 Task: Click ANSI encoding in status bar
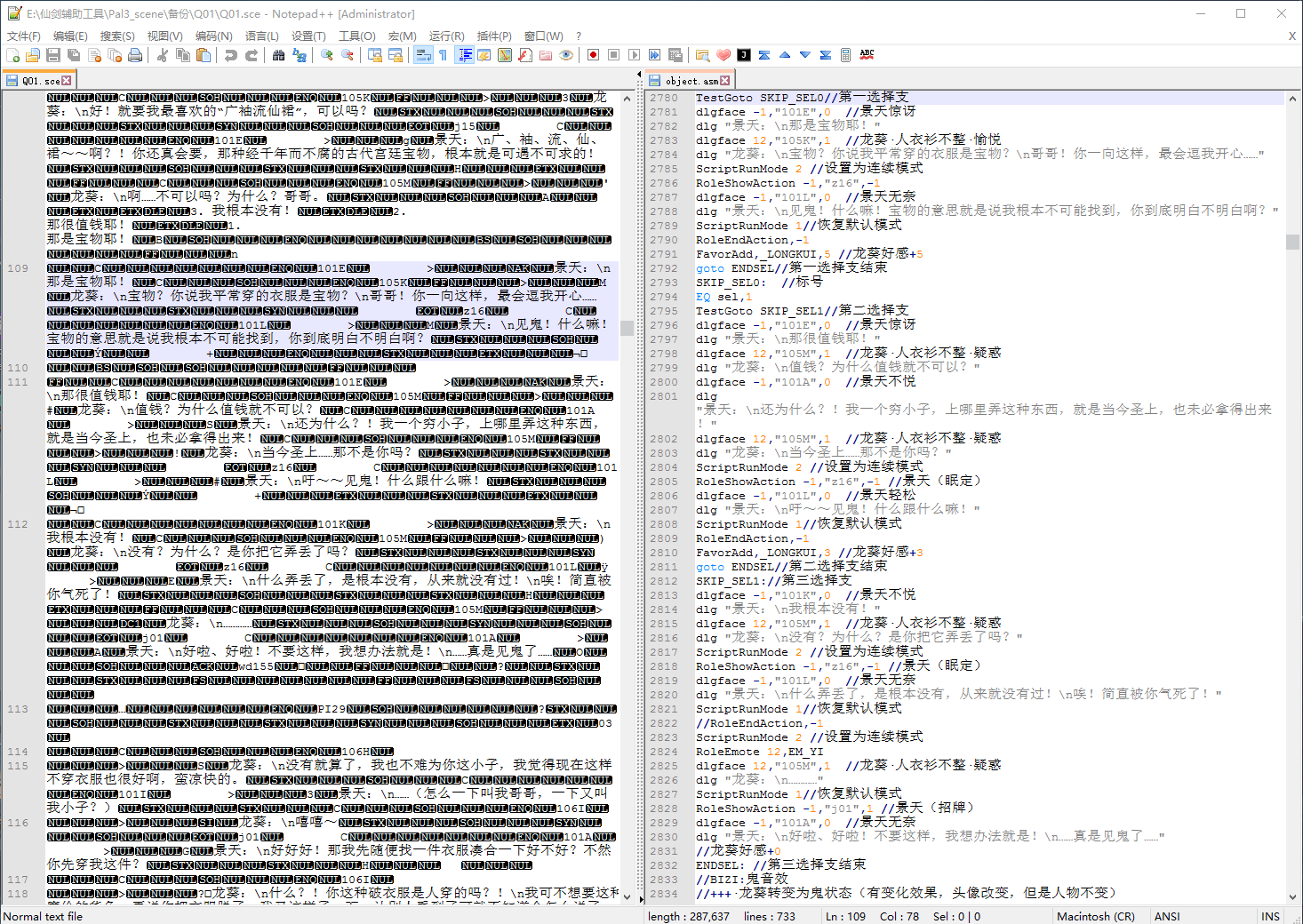1167,916
